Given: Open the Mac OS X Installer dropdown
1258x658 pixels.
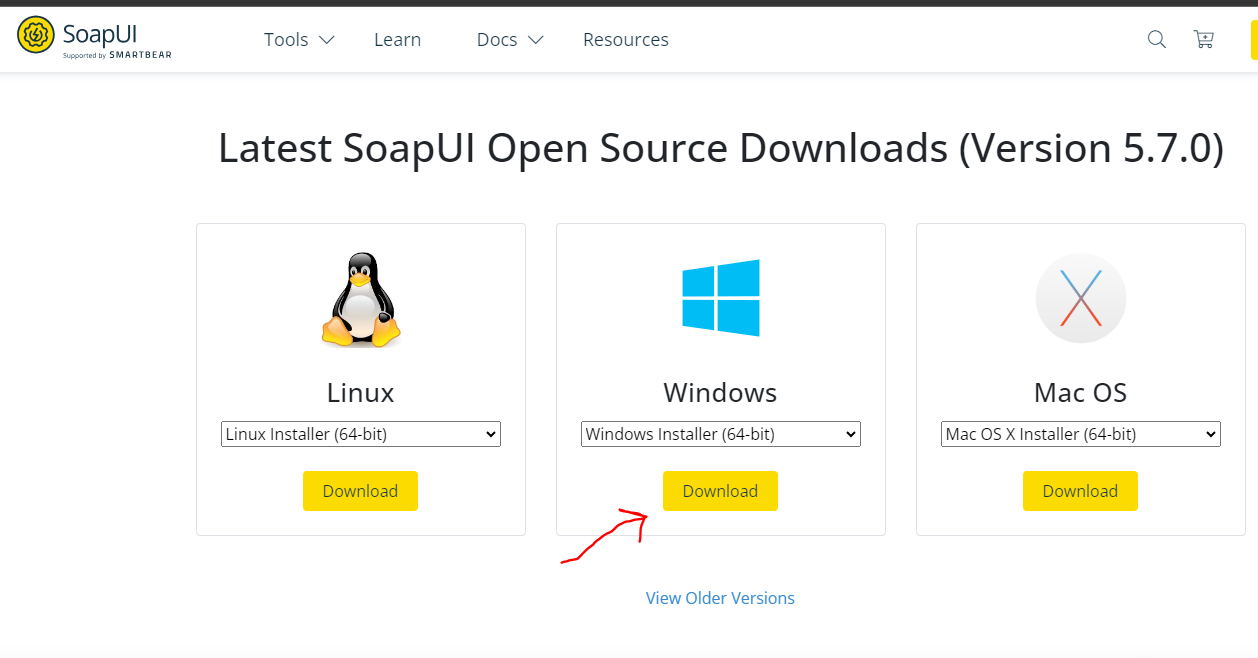Looking at the screenshot, I should click(1081, 434).
